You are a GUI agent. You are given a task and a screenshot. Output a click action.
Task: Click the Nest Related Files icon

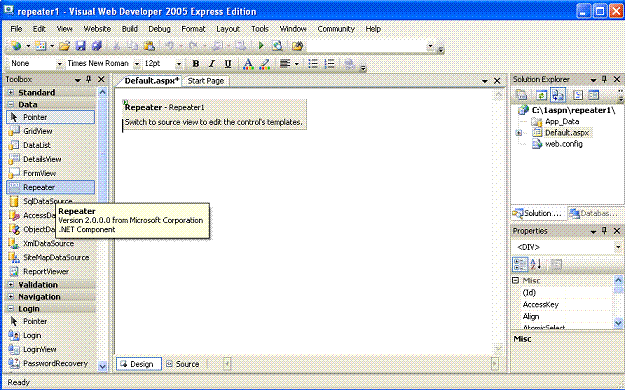pos(557,95)
